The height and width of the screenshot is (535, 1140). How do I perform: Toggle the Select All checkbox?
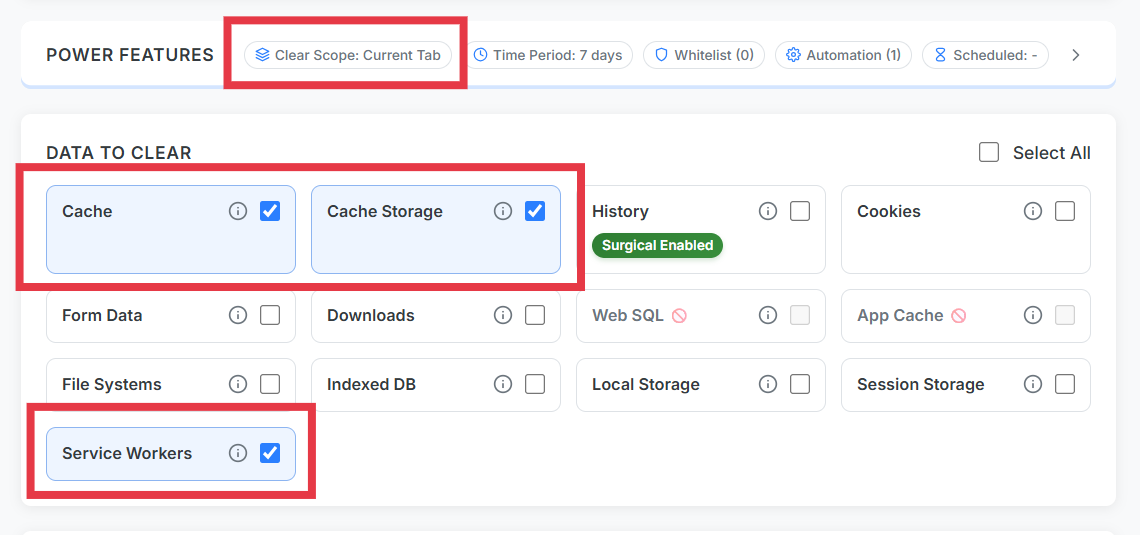click(x=989, y=153)
